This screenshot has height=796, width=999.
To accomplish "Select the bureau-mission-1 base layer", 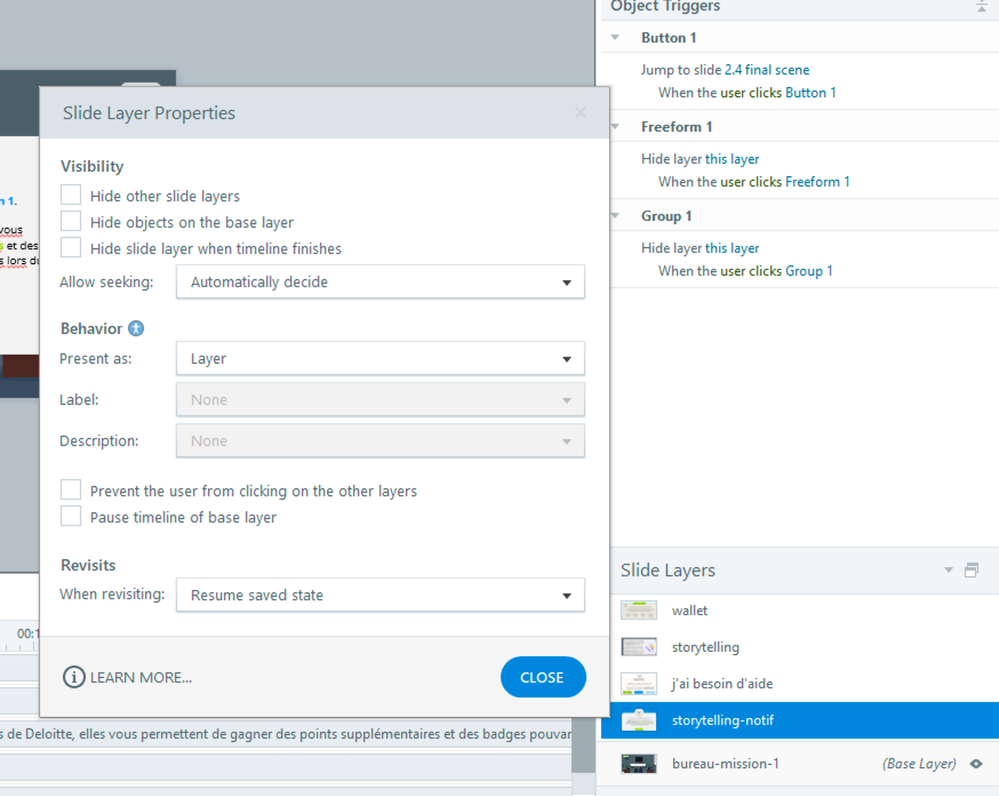I will 800,763.
